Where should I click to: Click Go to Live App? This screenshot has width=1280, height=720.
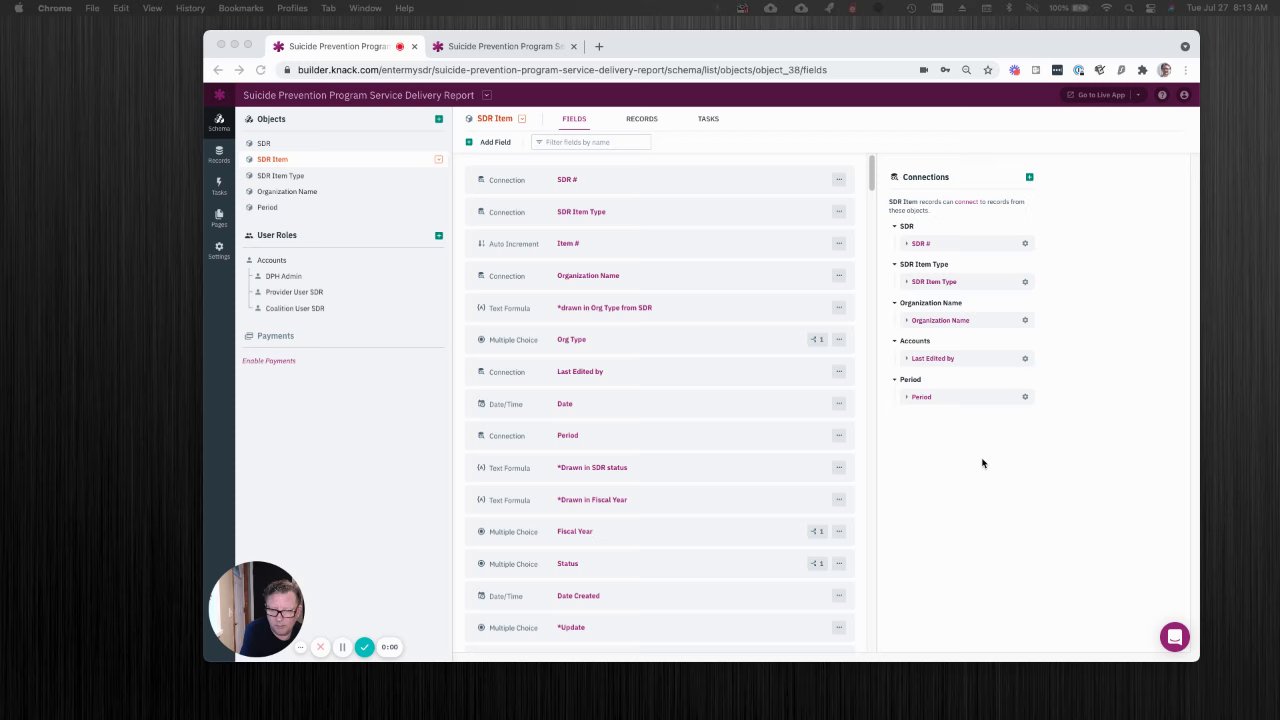(1096, 95)
